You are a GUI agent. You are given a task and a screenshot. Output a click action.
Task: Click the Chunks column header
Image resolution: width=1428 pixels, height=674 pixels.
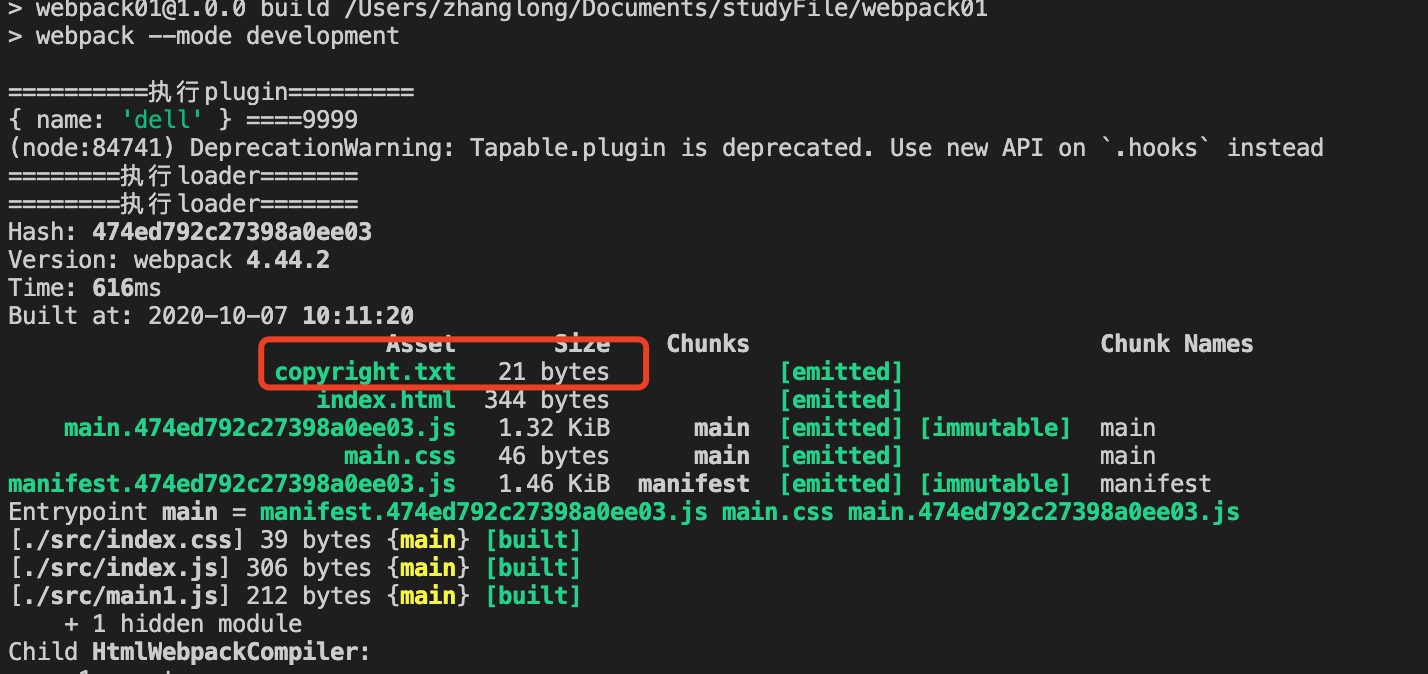tap(708, 344)
